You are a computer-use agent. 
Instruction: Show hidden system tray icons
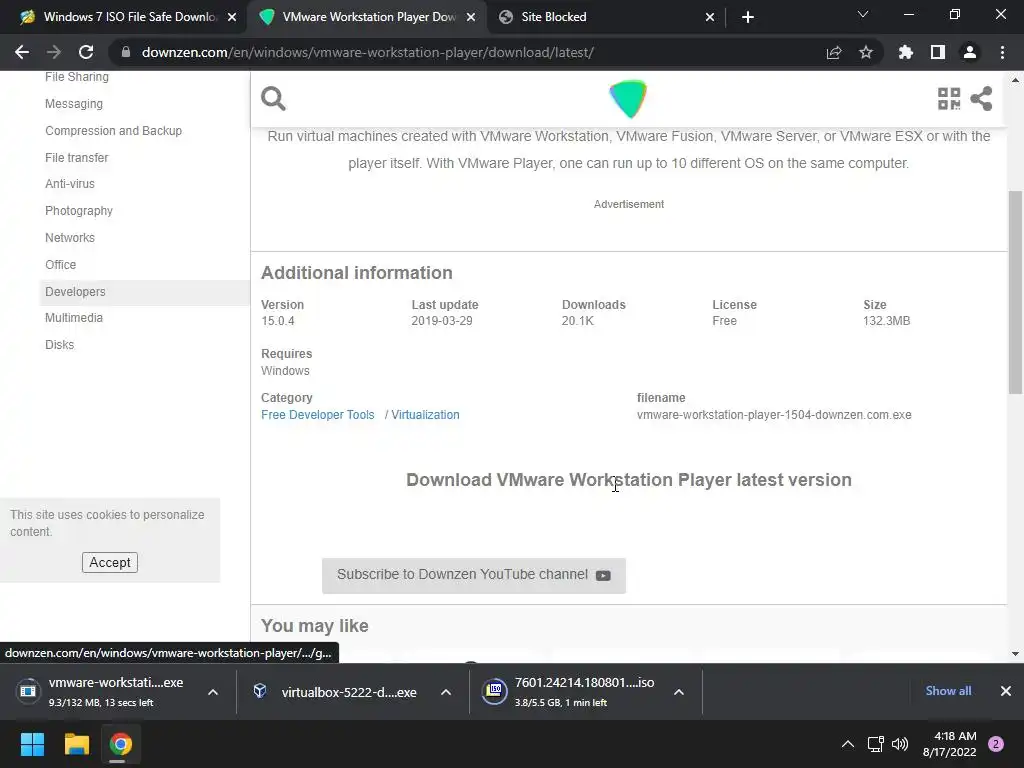848,744
